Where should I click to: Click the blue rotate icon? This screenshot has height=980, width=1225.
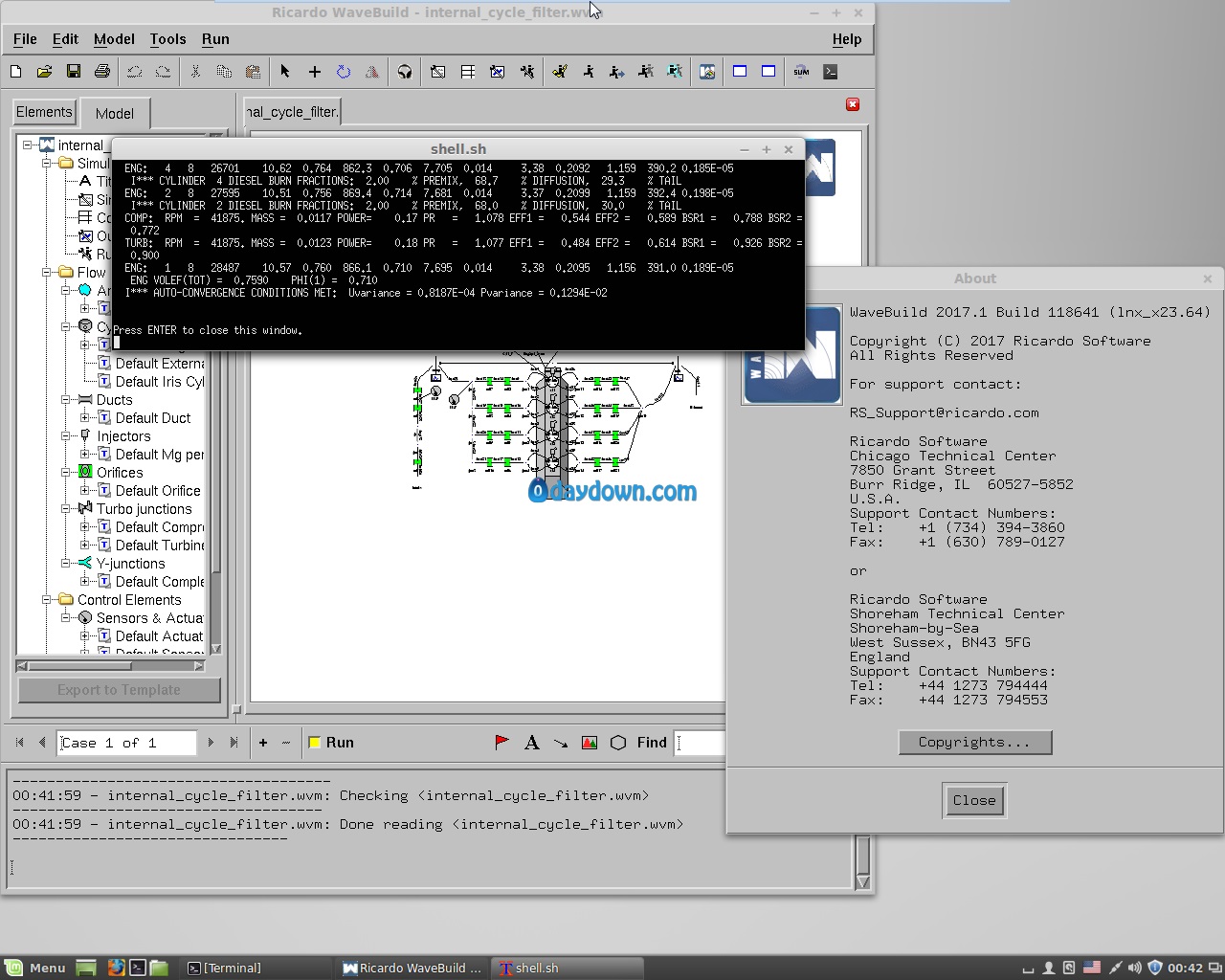344,72
